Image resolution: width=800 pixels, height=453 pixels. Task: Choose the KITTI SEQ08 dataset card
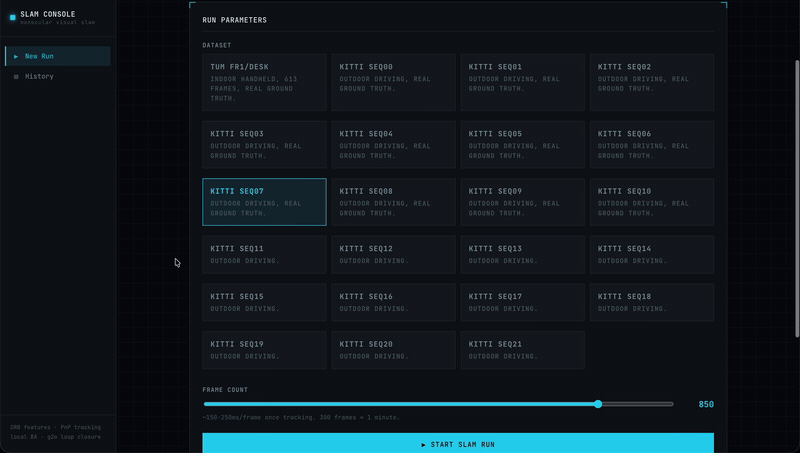393,202
